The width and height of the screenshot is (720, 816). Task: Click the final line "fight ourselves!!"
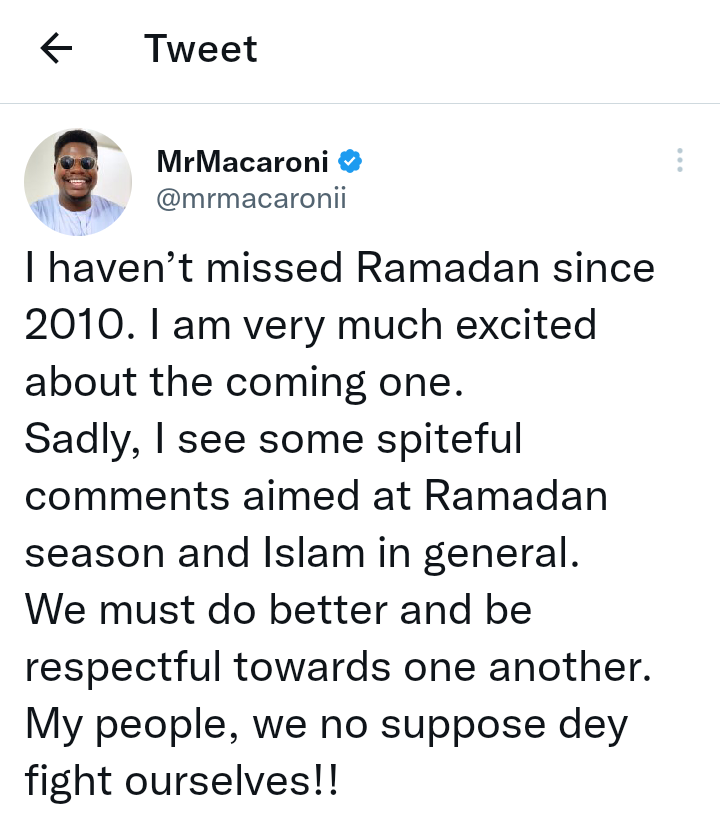[x=182, y=781]
